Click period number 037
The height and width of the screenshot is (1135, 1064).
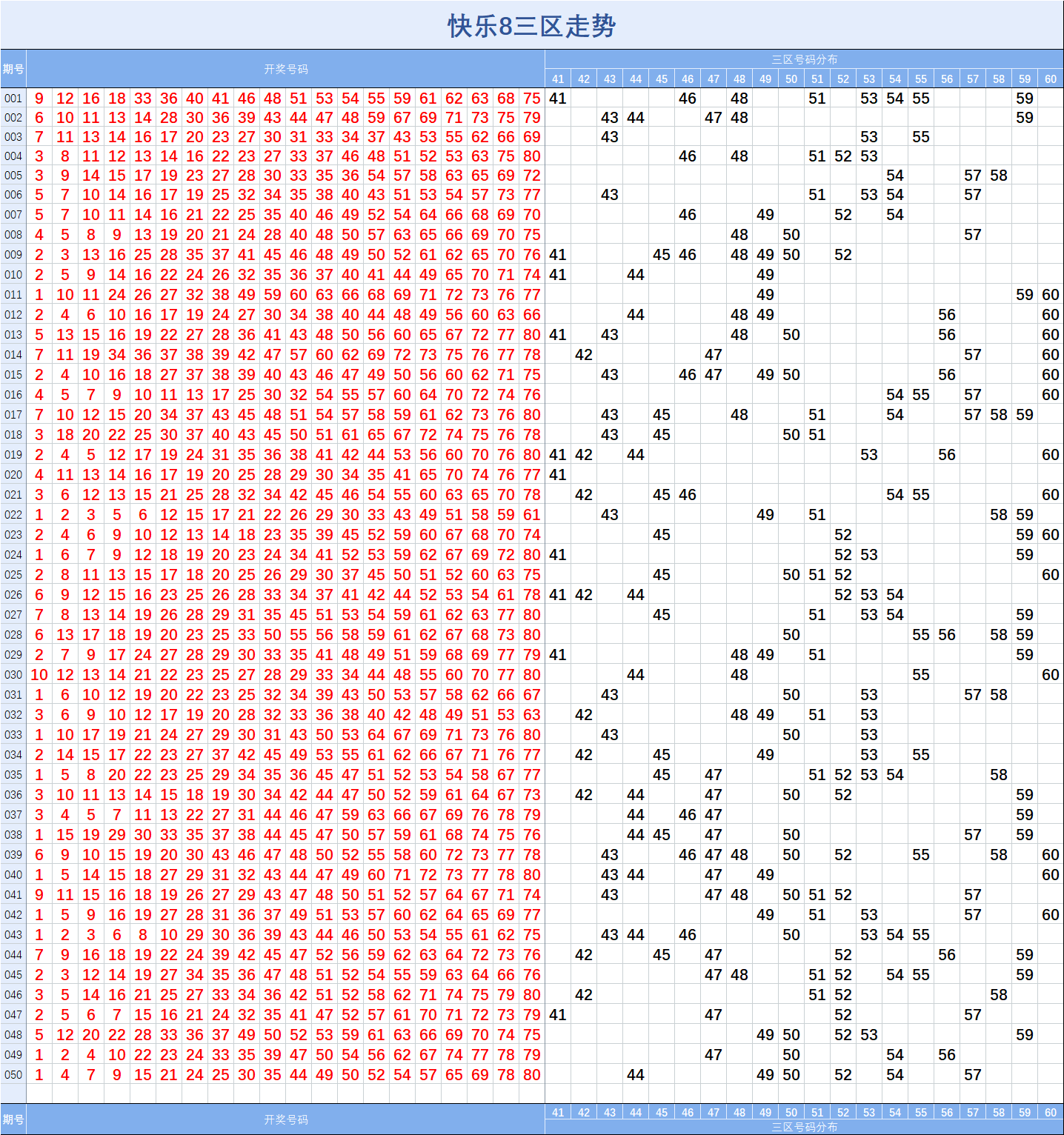click(13, 815)
